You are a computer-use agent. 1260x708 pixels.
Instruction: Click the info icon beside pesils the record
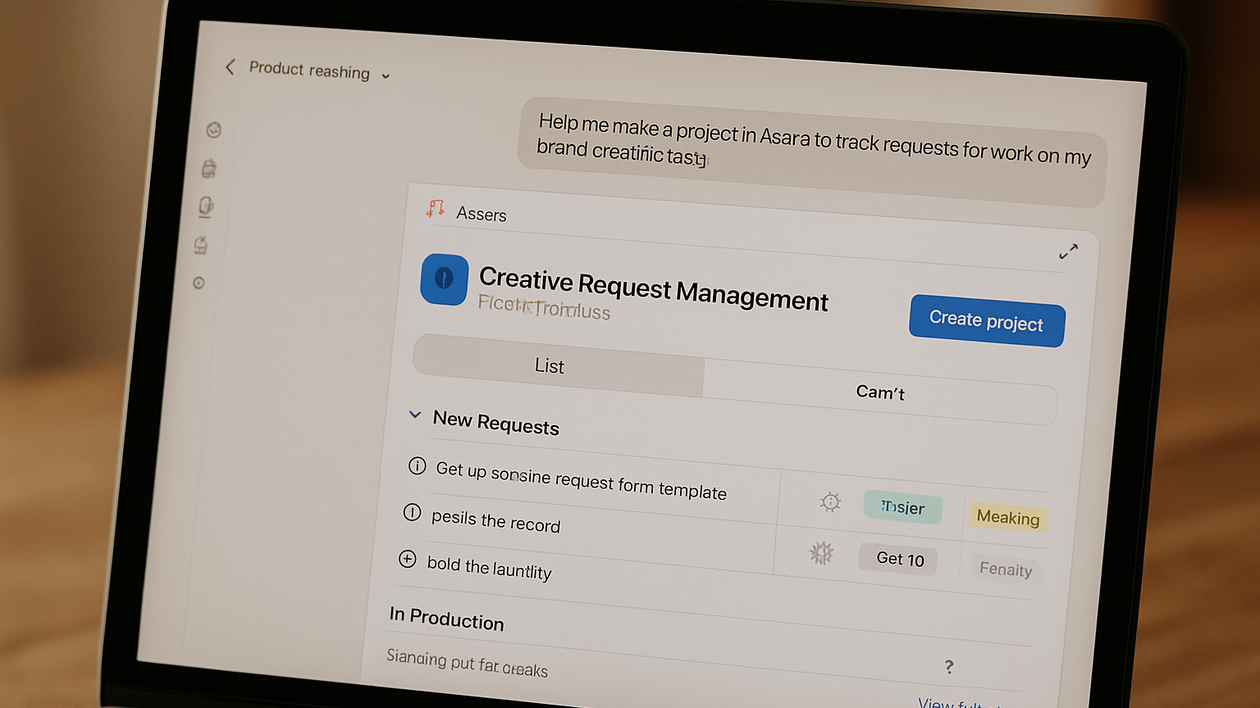tap(412, 512)
